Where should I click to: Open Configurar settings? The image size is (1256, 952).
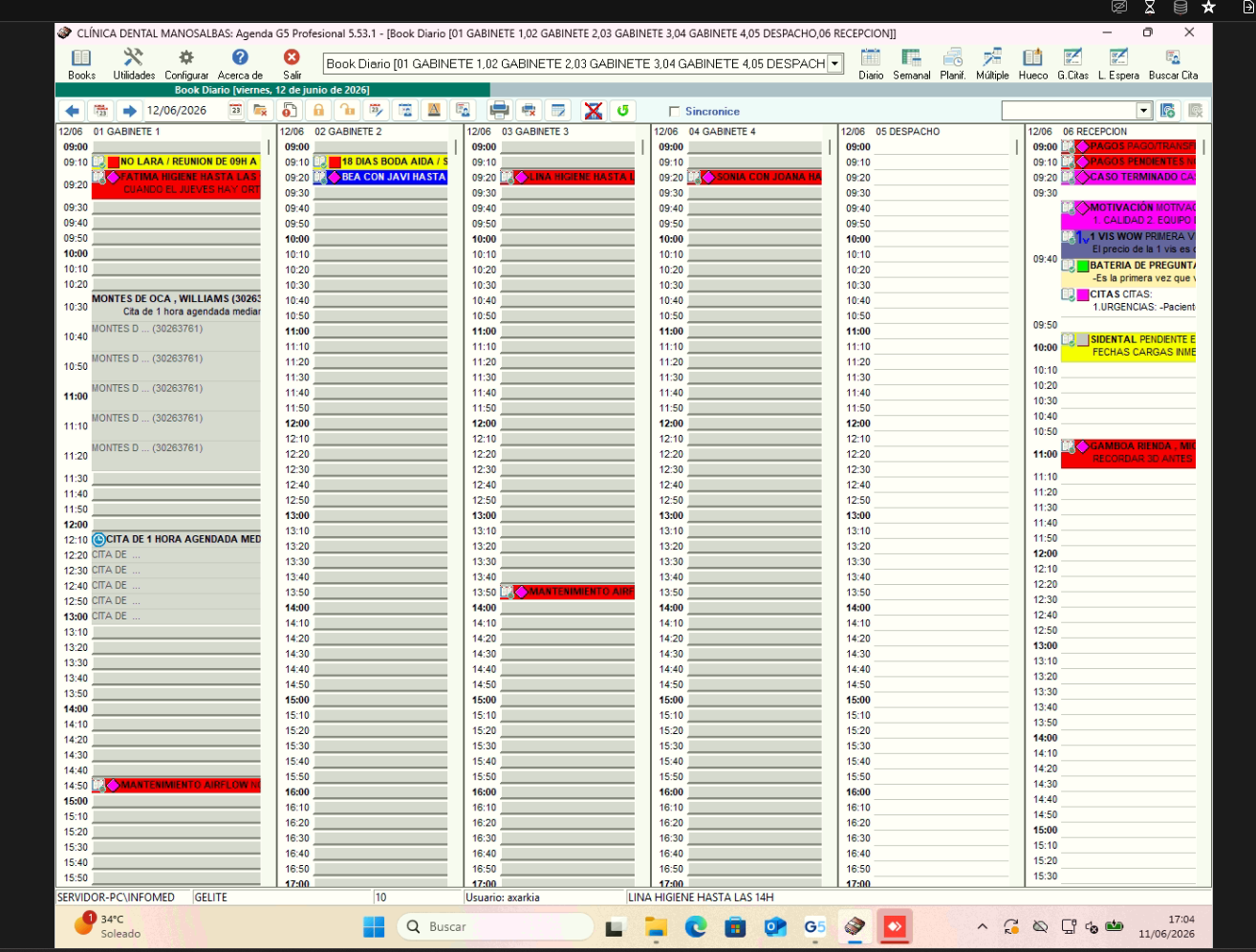(x=186, y=64)
